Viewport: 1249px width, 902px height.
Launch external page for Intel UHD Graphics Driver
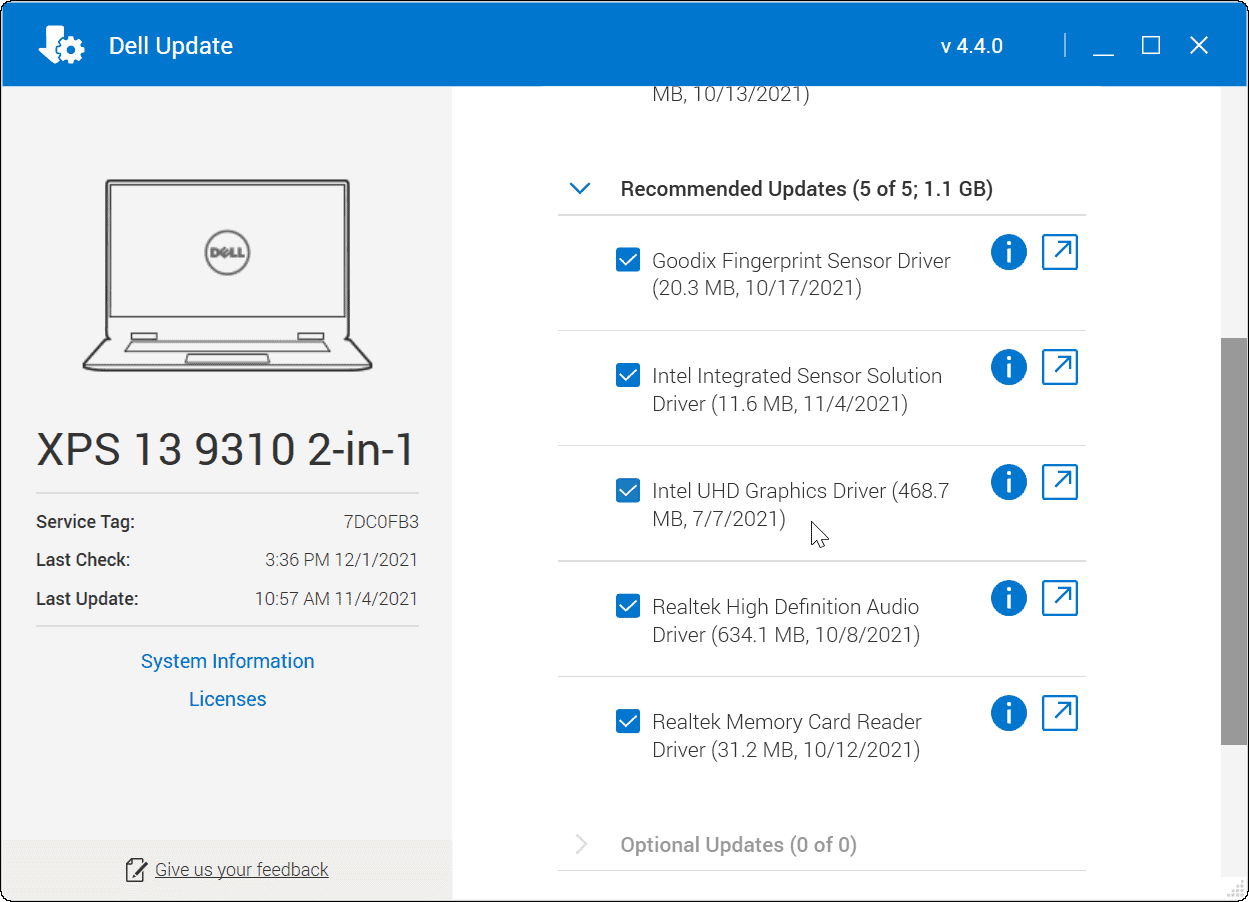[1059, 482]
